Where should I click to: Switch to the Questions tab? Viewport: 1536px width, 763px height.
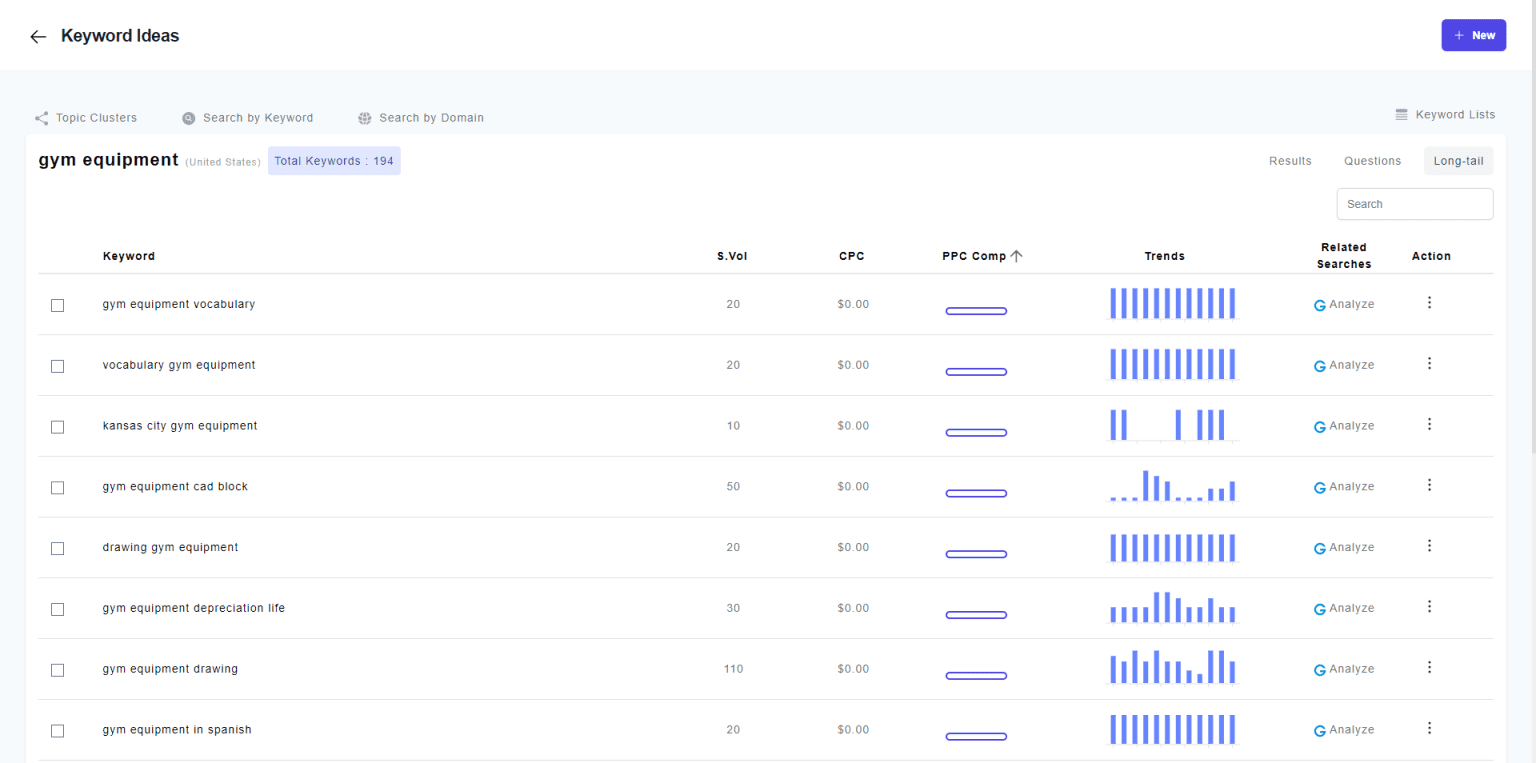[x=1372, y=161]
